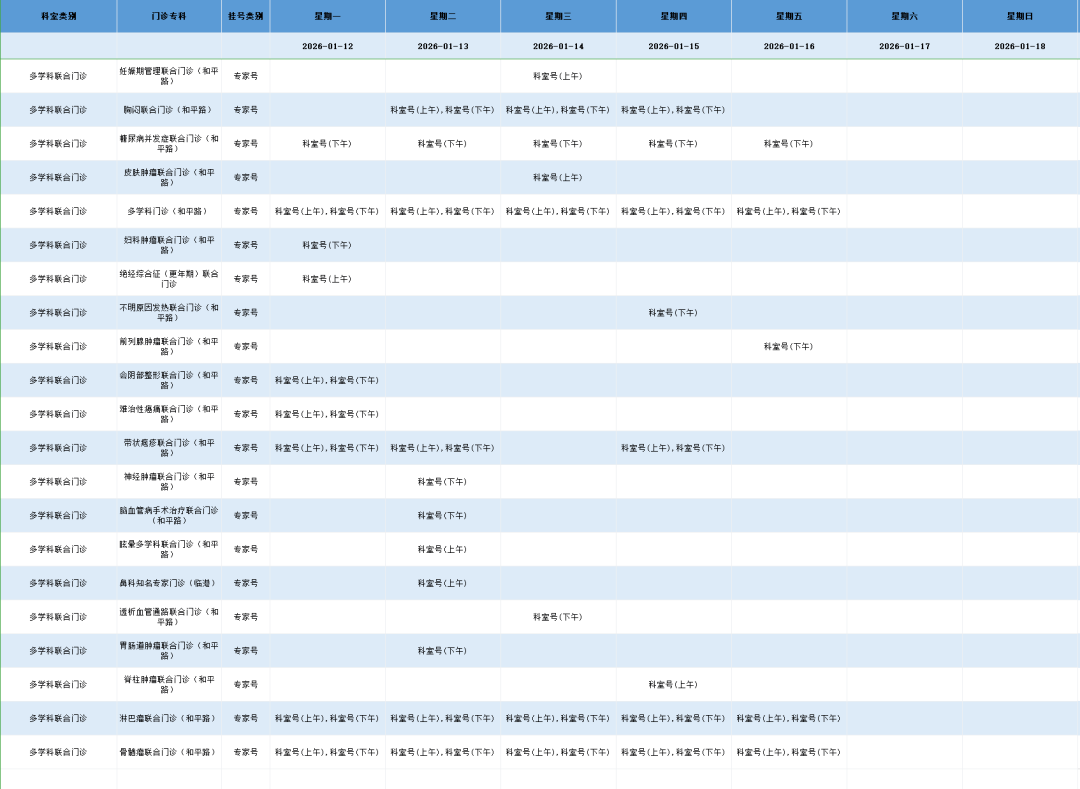This screenshot has width=1080, height=789.
Task: Click the 挂号类别 column header
Action: (245, 16)
